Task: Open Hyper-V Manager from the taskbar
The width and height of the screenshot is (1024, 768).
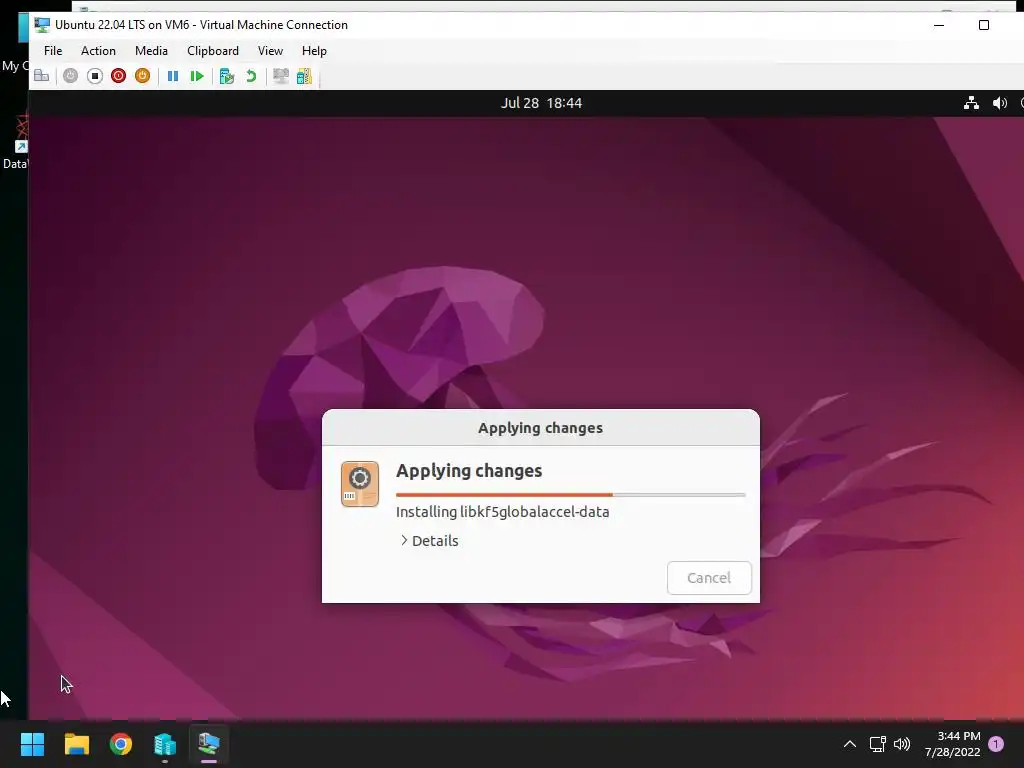Action: pyautogui.click(x=165, y=744)
